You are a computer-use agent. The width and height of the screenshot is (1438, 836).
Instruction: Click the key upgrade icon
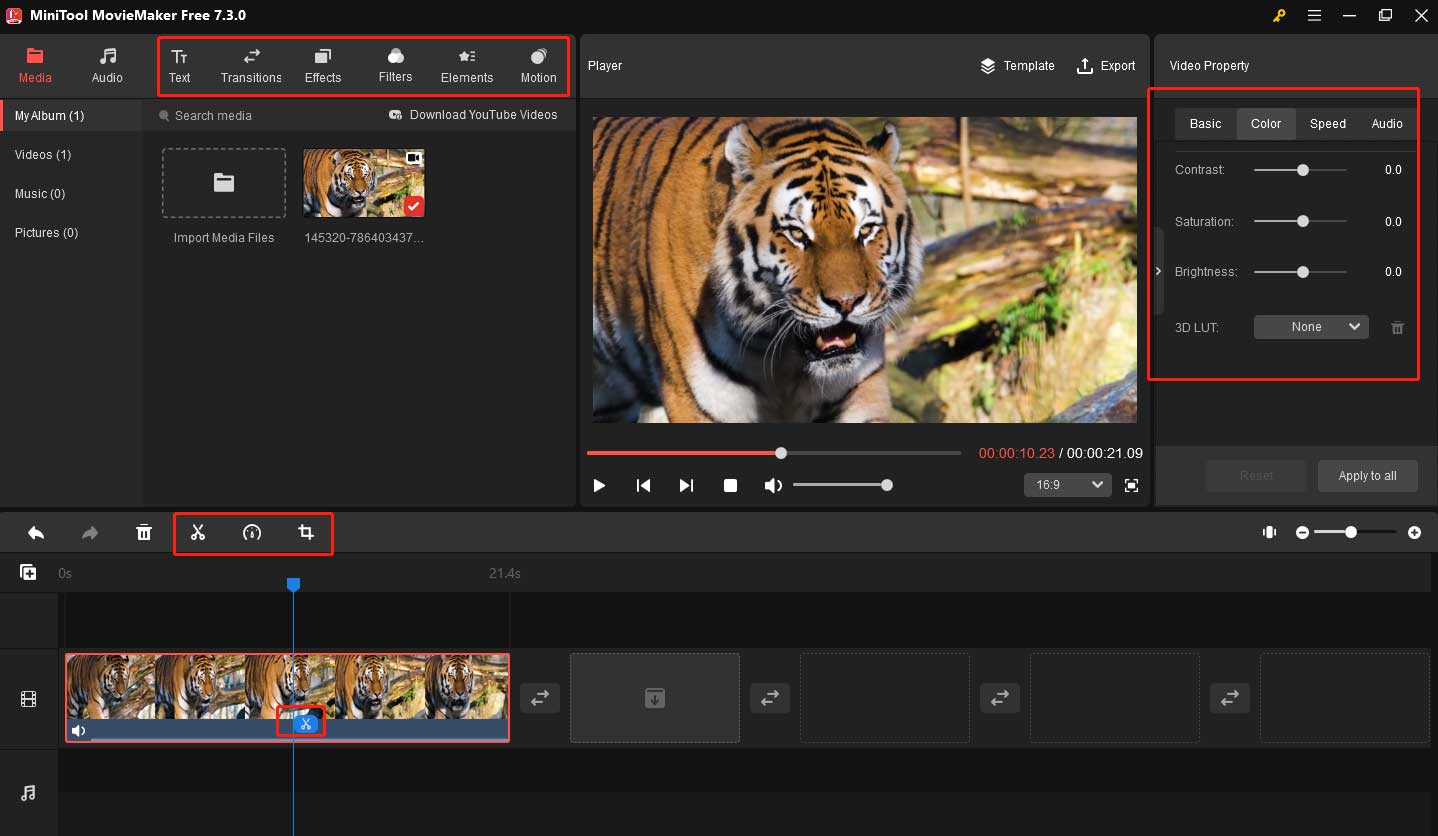(x=1279, y=15)
